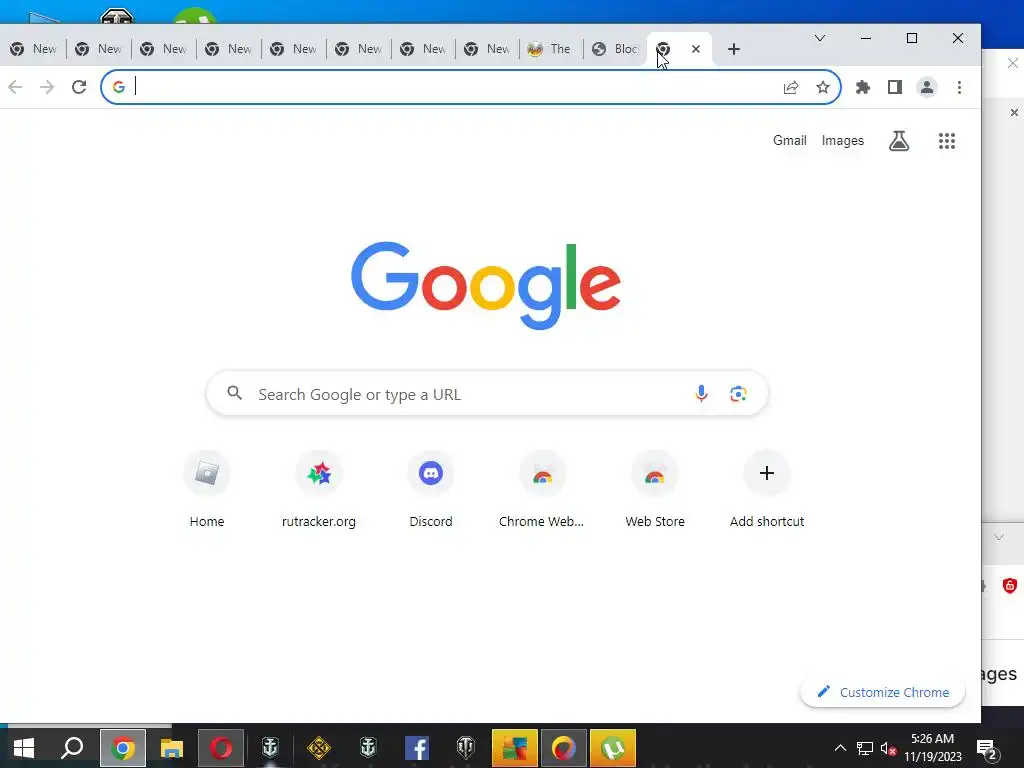Open World of Tanks taskbar icon
Screen dimensions: 1024x768
(x=466, y=748)
